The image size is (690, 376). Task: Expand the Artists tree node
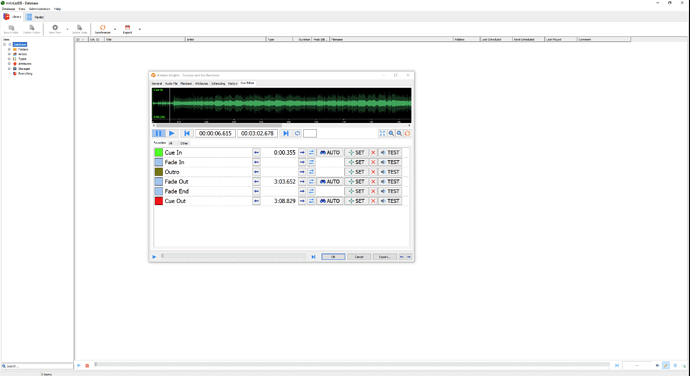tap(9, 54)
